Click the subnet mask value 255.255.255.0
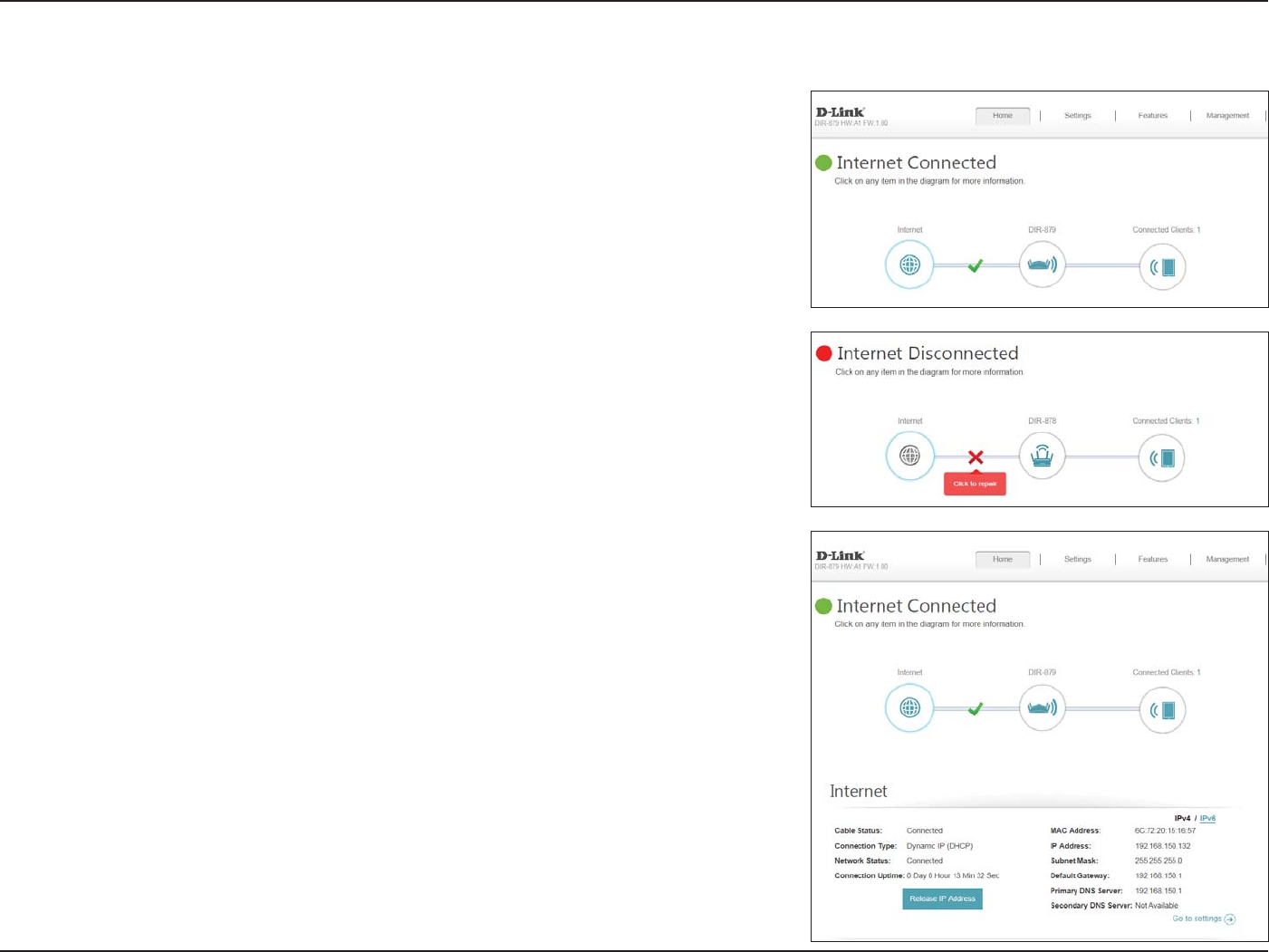Image resolution: width=1269 pixels, height=952 pixels. (x=1158, y=861)
